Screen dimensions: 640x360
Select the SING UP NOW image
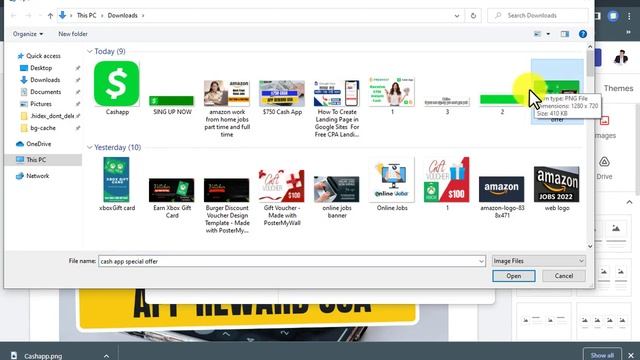(172, 105)
